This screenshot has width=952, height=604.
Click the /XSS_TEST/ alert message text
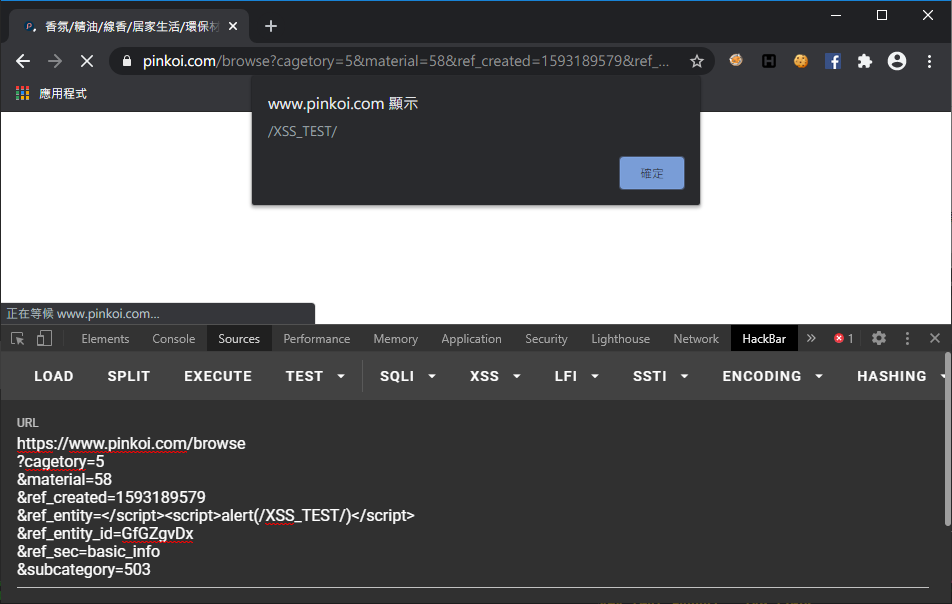[x=302, y=131]
